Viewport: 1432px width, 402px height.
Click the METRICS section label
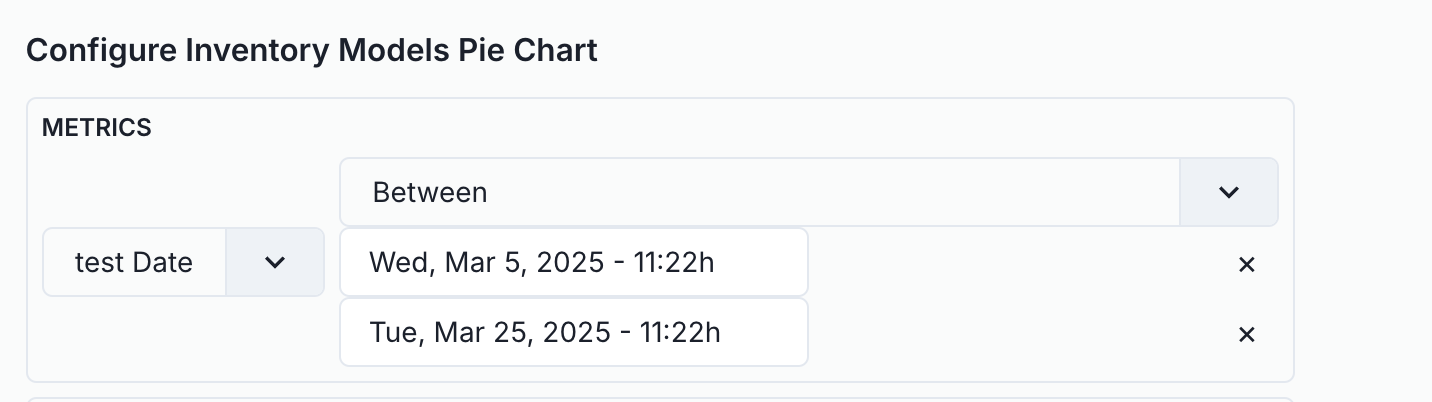[x=97, y=128]
